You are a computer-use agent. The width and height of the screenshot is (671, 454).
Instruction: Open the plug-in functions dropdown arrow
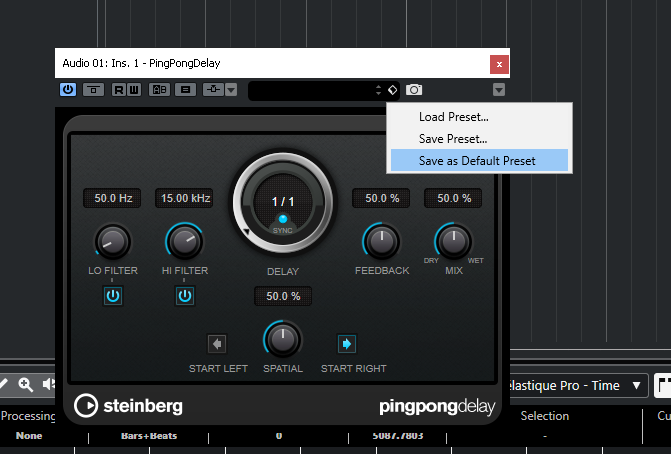point(499,90)
